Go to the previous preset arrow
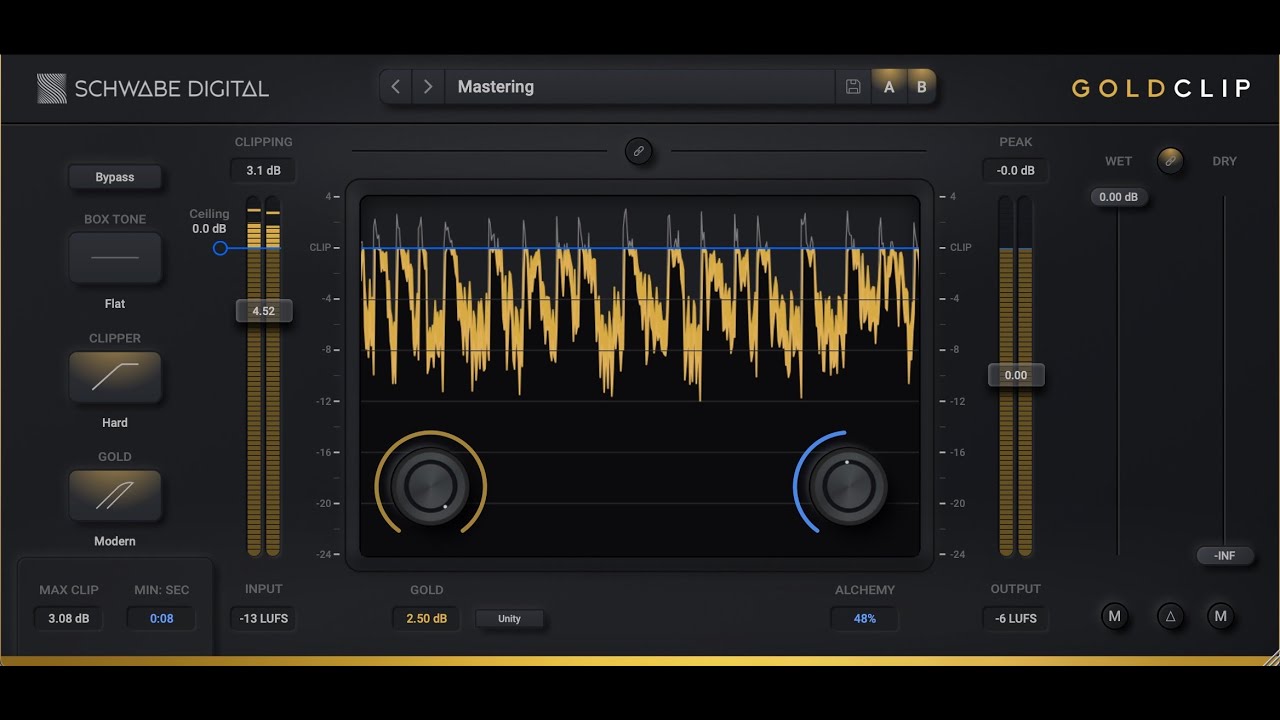Screen dimensions: 1280x720 pyautogui.click(x=396, y=87)
